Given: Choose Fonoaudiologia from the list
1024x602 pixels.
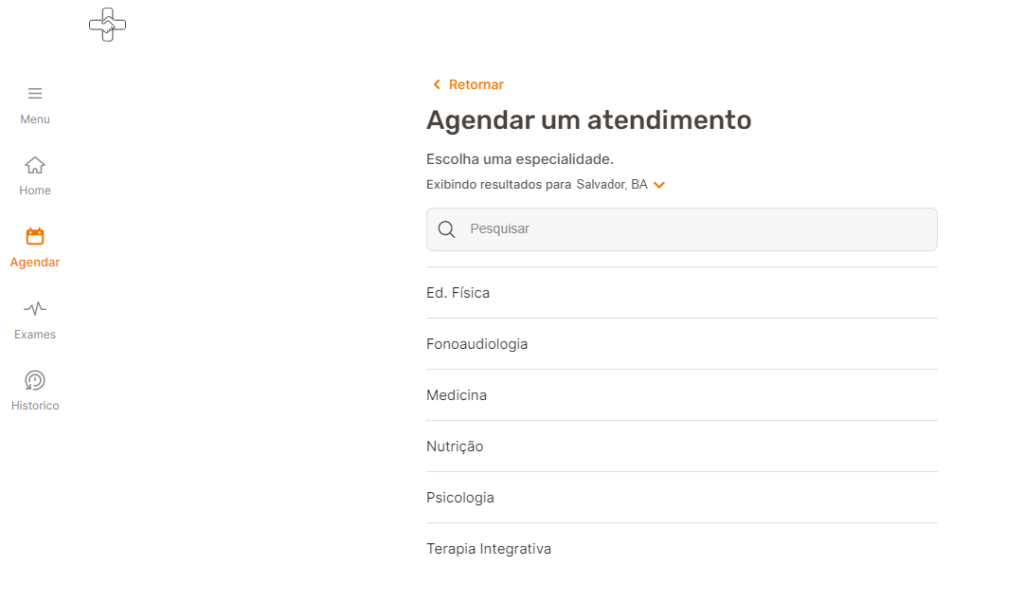Looking at the screenshot, I should coord(682,344).
